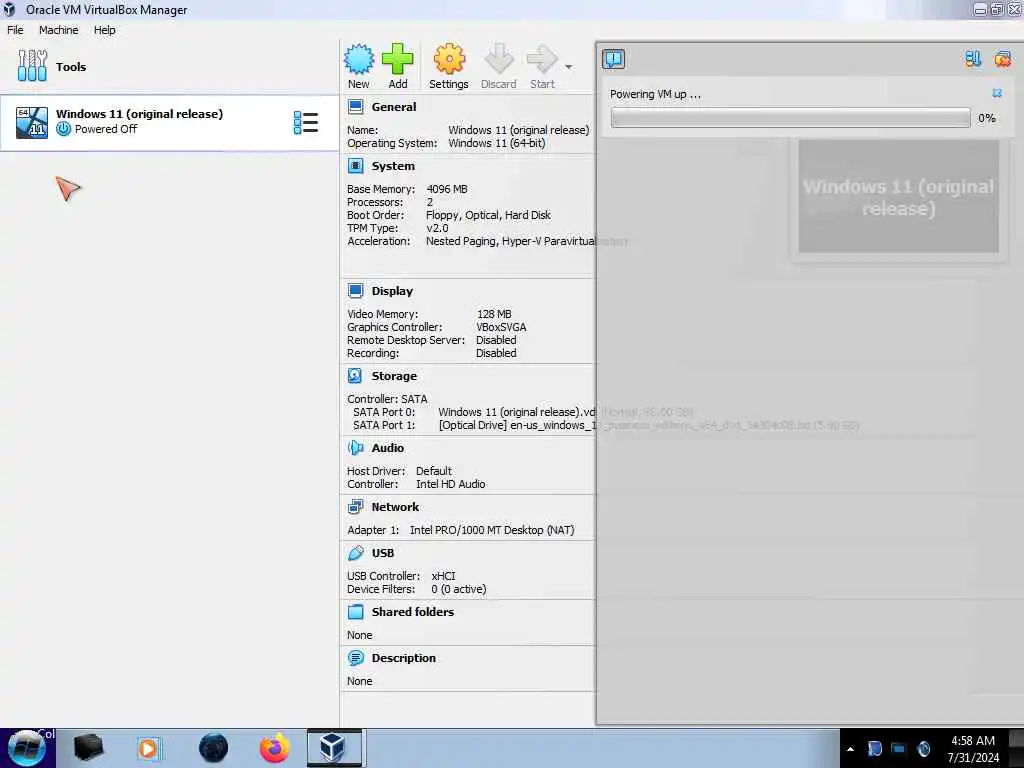Click the Powering VM up progress bar
The width and height of the screenshot is (1024, 768).
click(x=790, y=118)
